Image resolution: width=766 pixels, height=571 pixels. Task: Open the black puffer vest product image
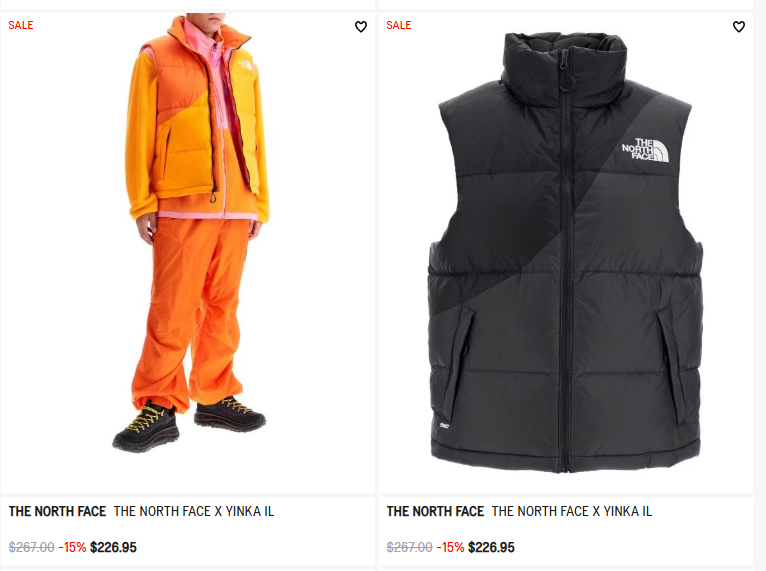pos(566,253)
